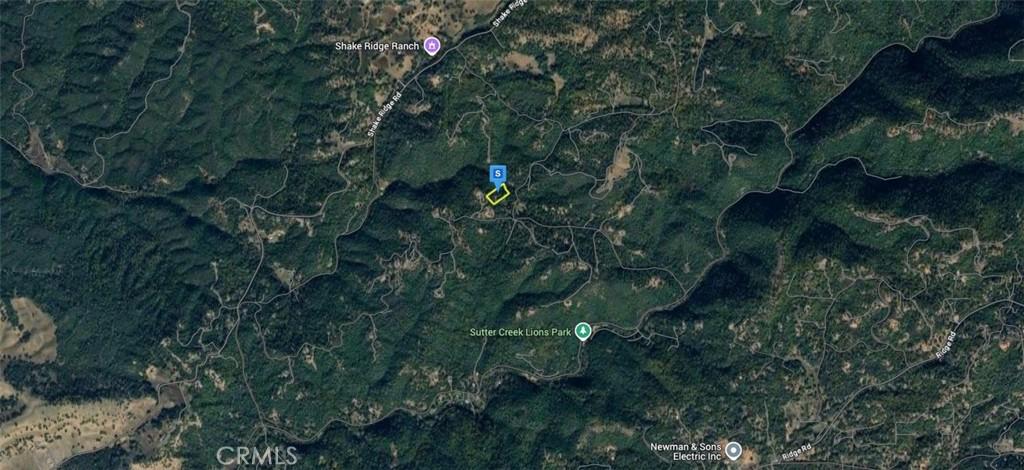Click the CRMLS watermark

[x=257, y=455]
